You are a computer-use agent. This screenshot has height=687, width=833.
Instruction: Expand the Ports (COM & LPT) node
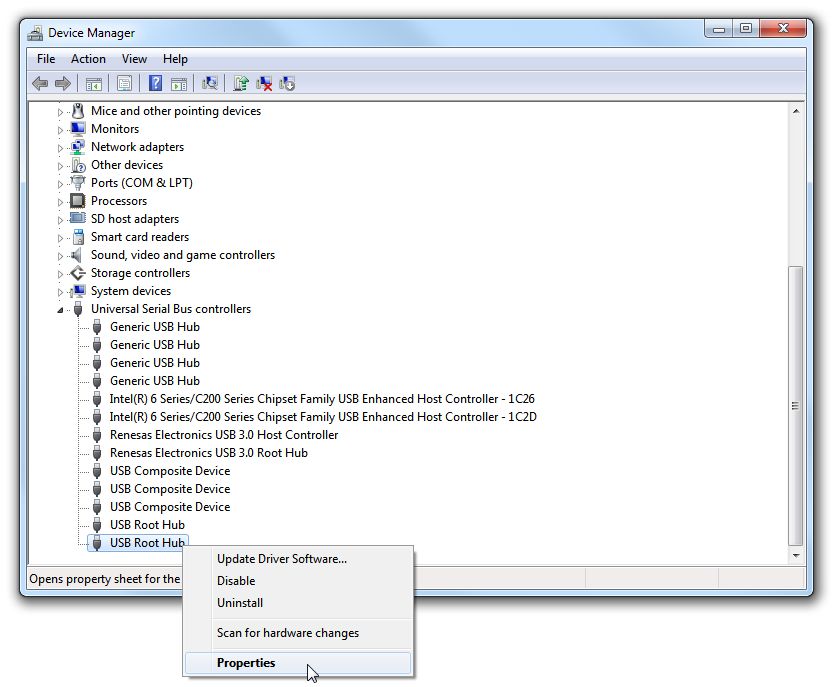60,184
